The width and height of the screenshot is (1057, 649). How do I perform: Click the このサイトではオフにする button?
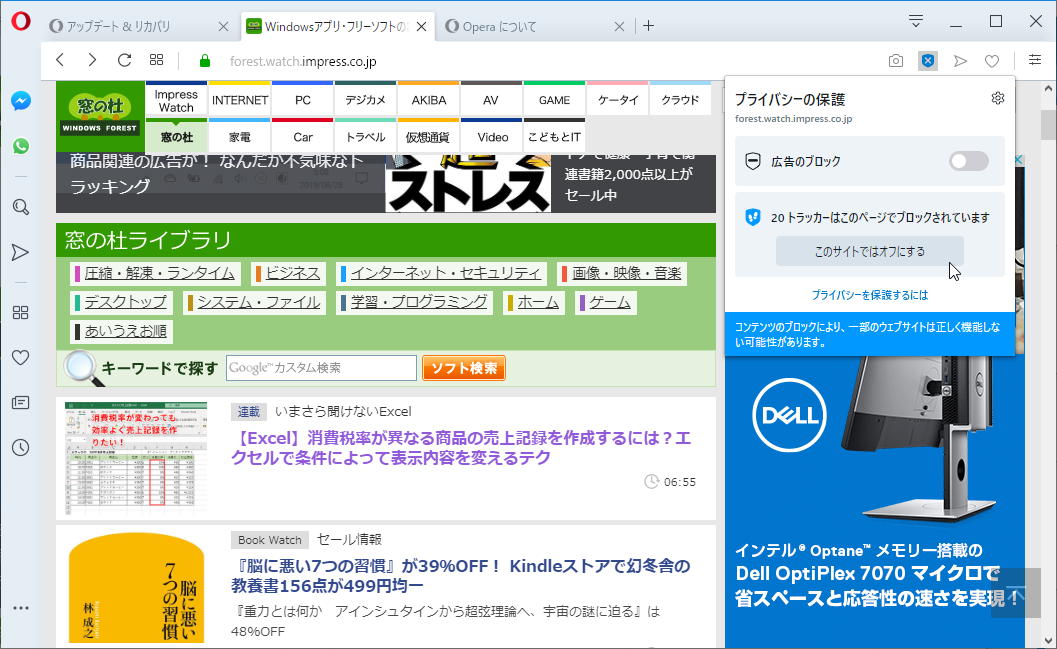click(x=869, y=251)
